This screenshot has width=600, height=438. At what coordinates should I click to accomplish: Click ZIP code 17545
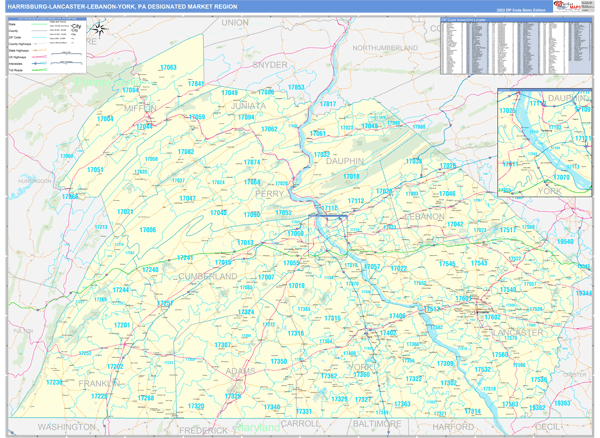pyautogui.click(x=447, y=264)
